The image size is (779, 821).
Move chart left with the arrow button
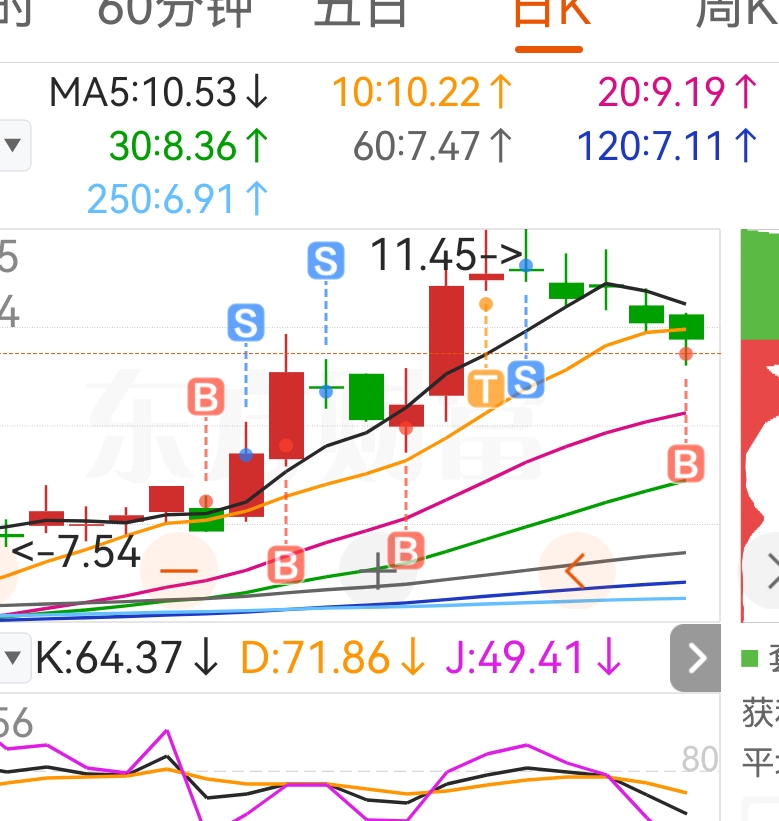point(576,570)
